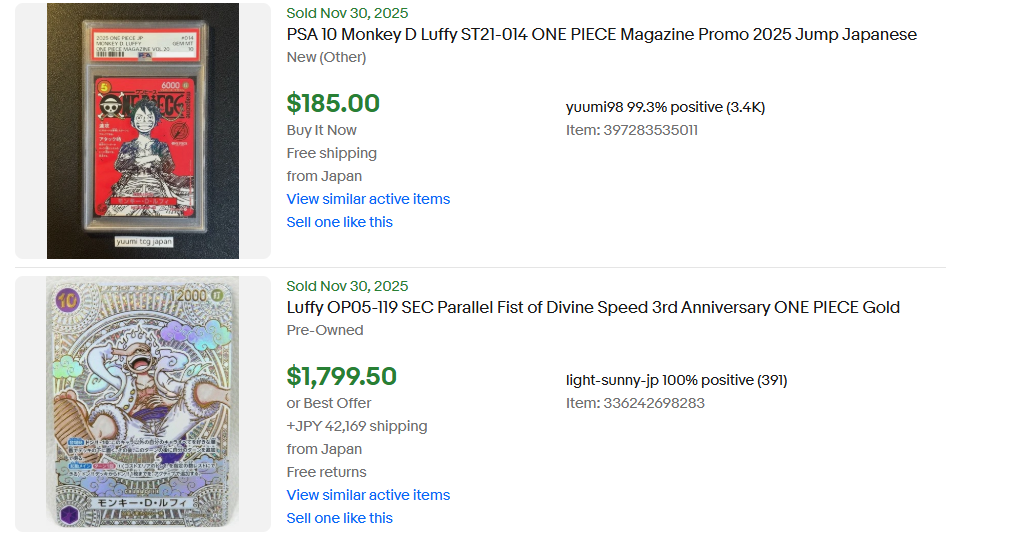Visit seller yuumi98's profile
Image resolution: width=1012 pixels, height=546 pixels.
pos(594,107)
